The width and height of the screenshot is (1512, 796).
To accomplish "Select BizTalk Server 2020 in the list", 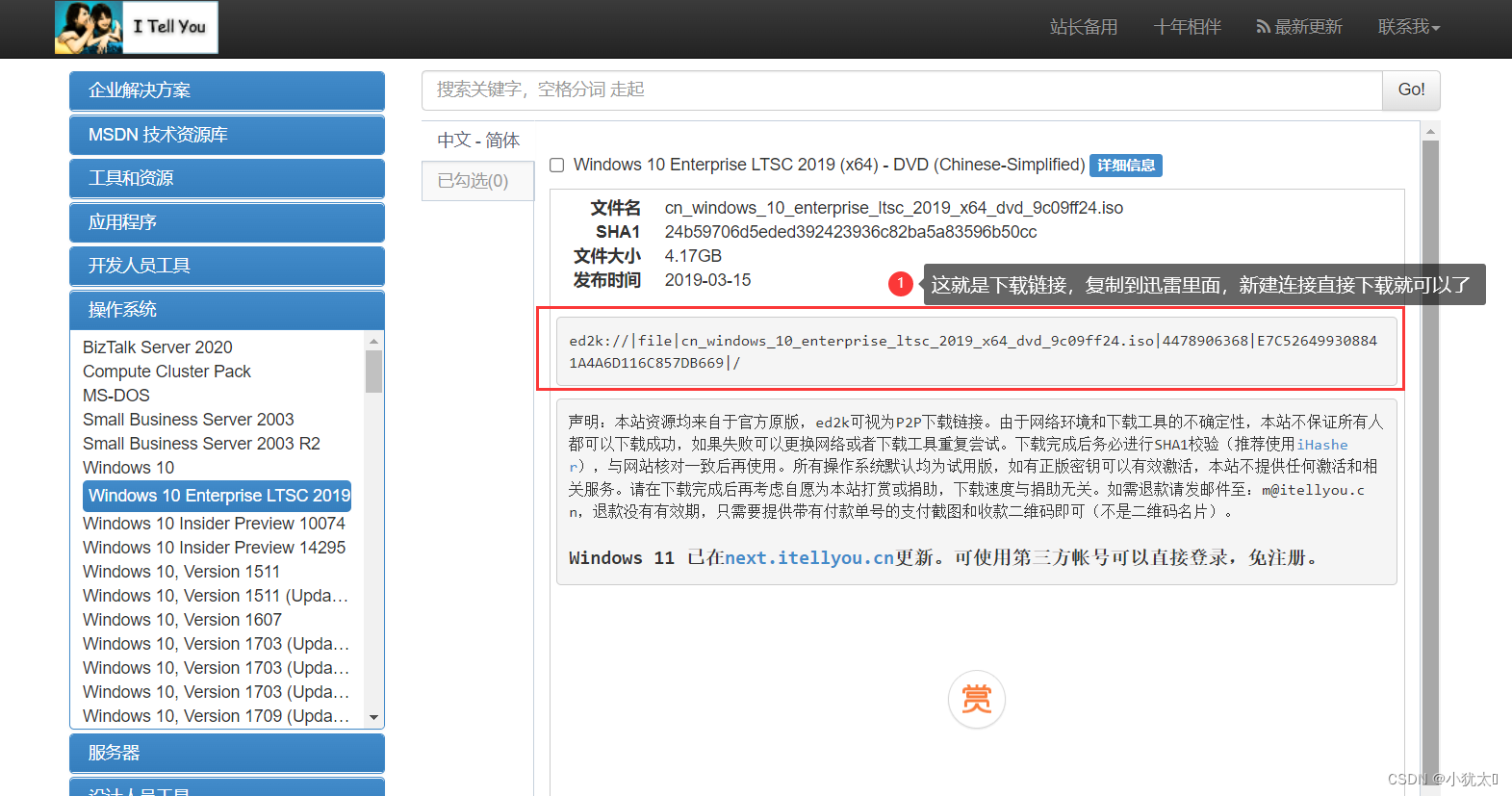I will tap(158, 347).
